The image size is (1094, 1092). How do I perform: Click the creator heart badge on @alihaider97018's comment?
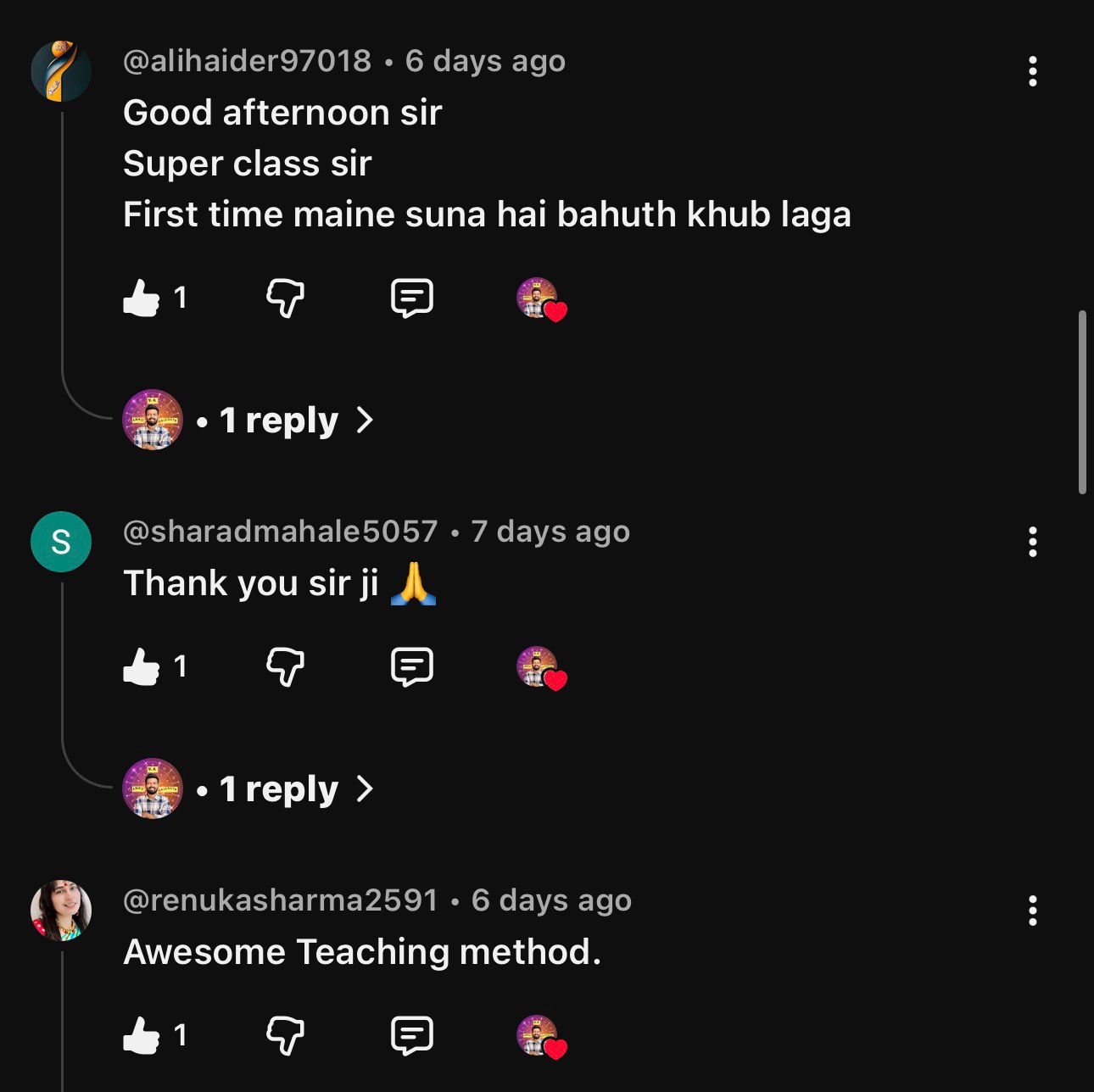coord(541,300)
